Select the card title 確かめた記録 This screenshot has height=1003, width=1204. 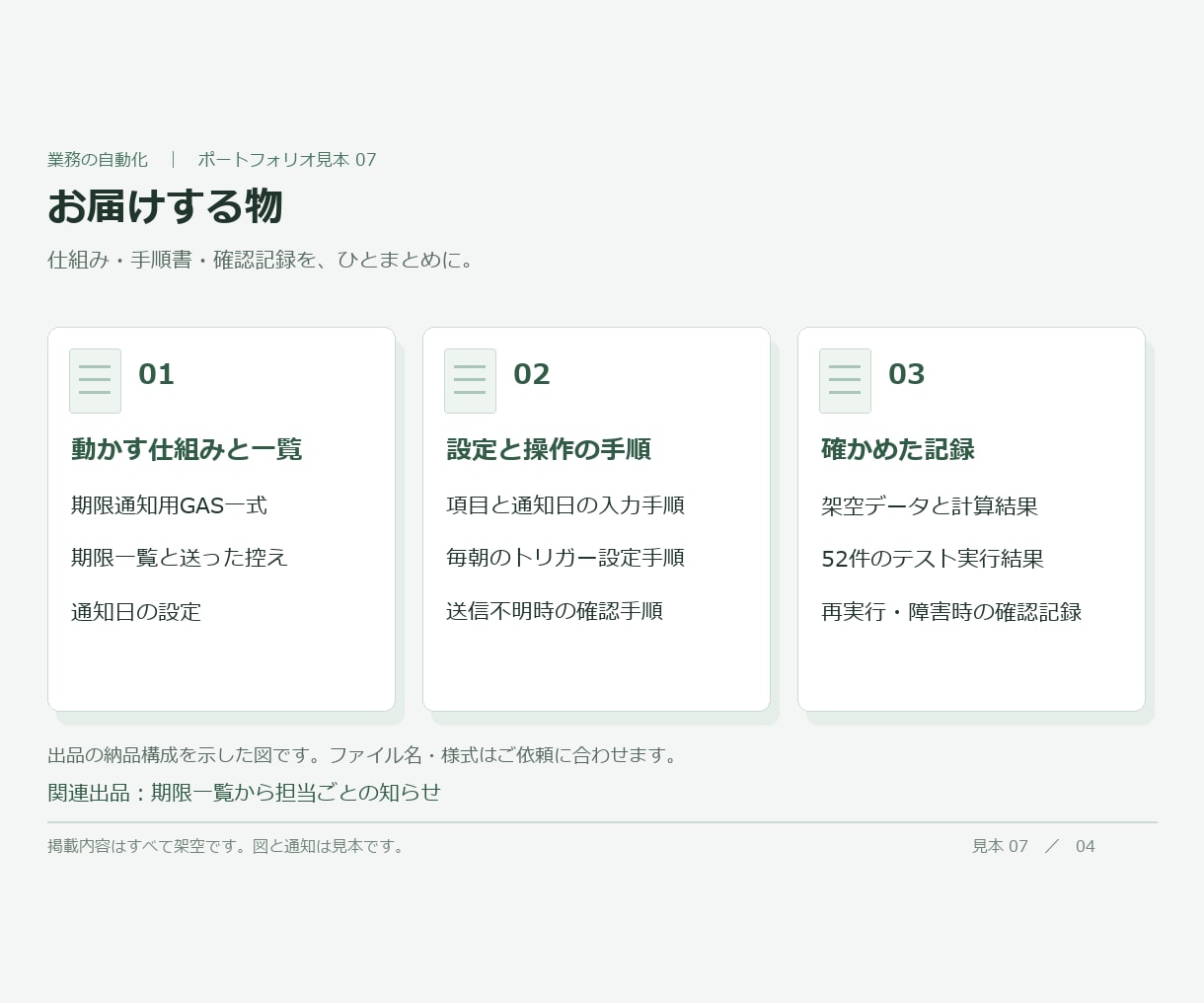click(898, 449)
